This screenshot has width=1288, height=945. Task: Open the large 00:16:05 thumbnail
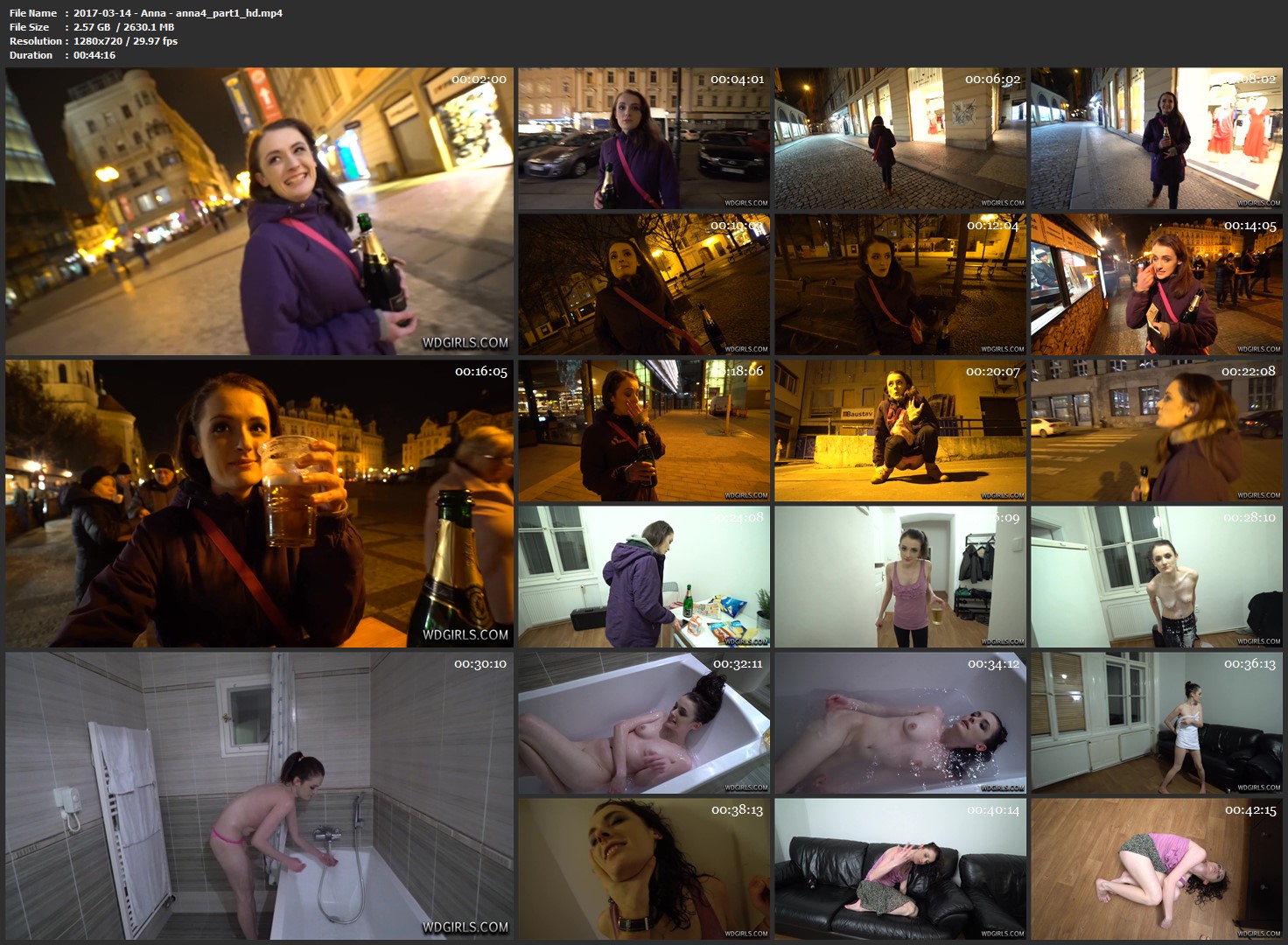click(259, 503)
